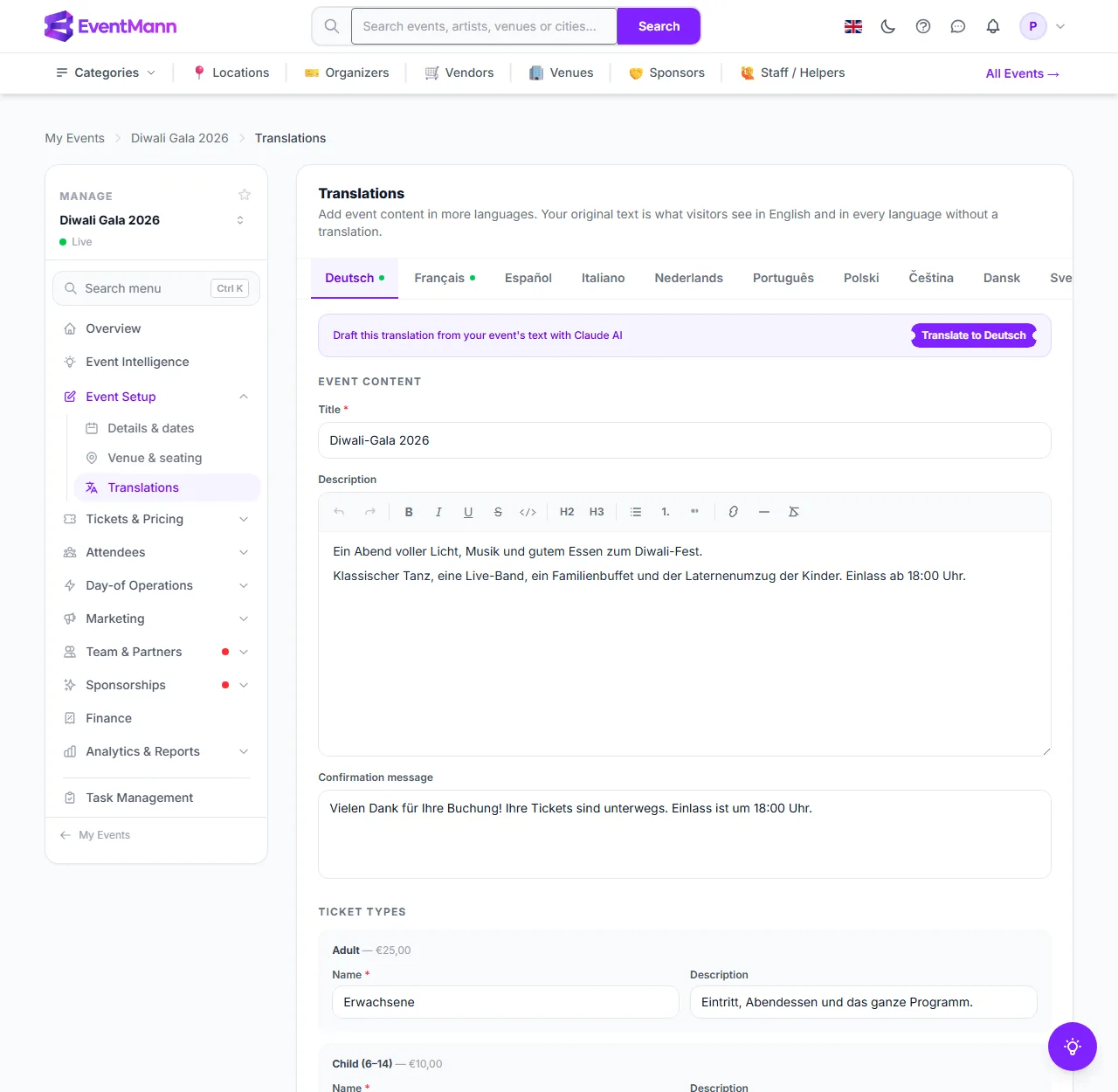This screenshot has width=1118, height=1092.
Task: Open the help question mark icon
Action: click(923, 26)
